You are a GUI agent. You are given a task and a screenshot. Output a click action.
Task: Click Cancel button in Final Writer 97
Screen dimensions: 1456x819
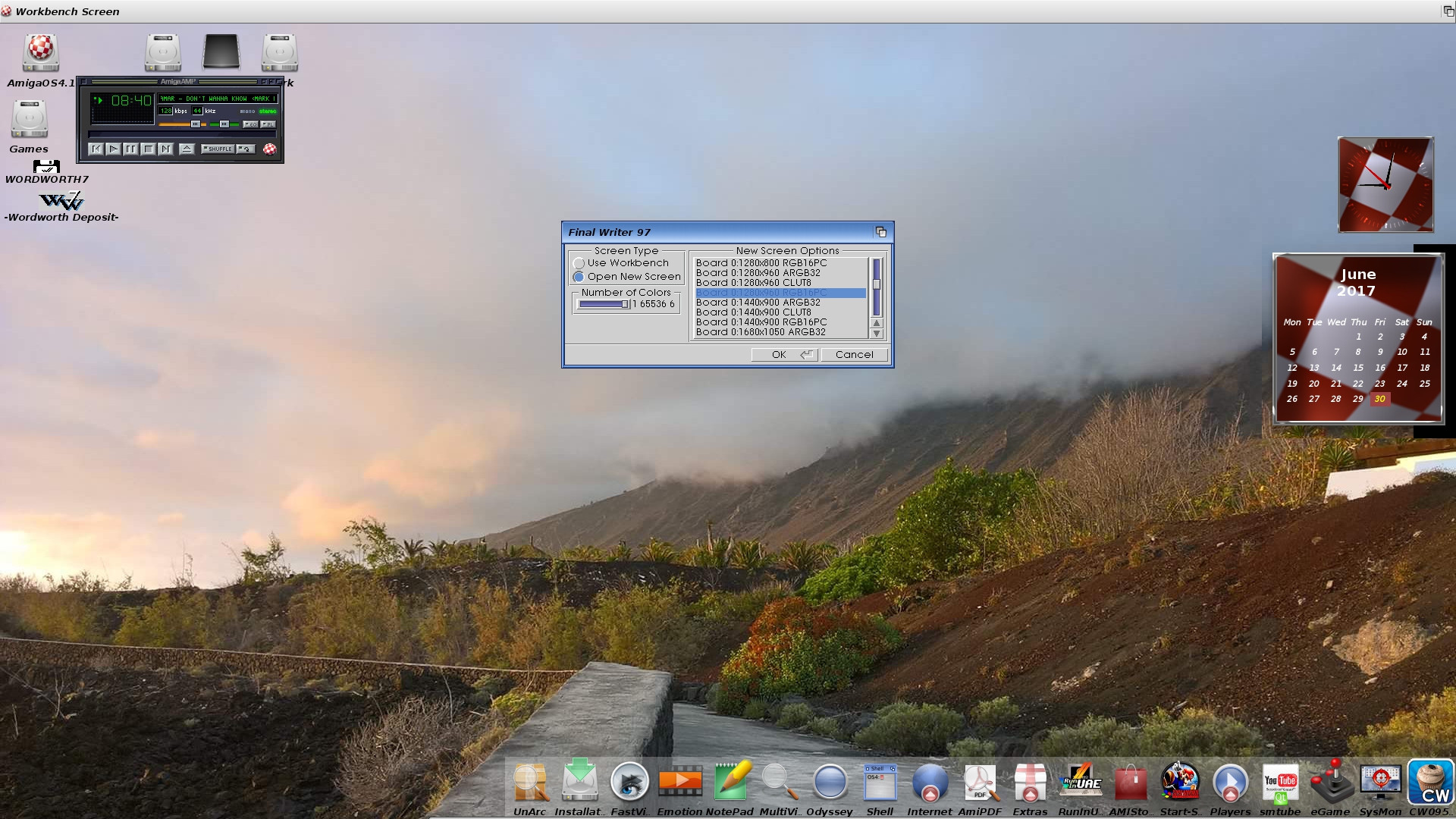tap(854, 354)
